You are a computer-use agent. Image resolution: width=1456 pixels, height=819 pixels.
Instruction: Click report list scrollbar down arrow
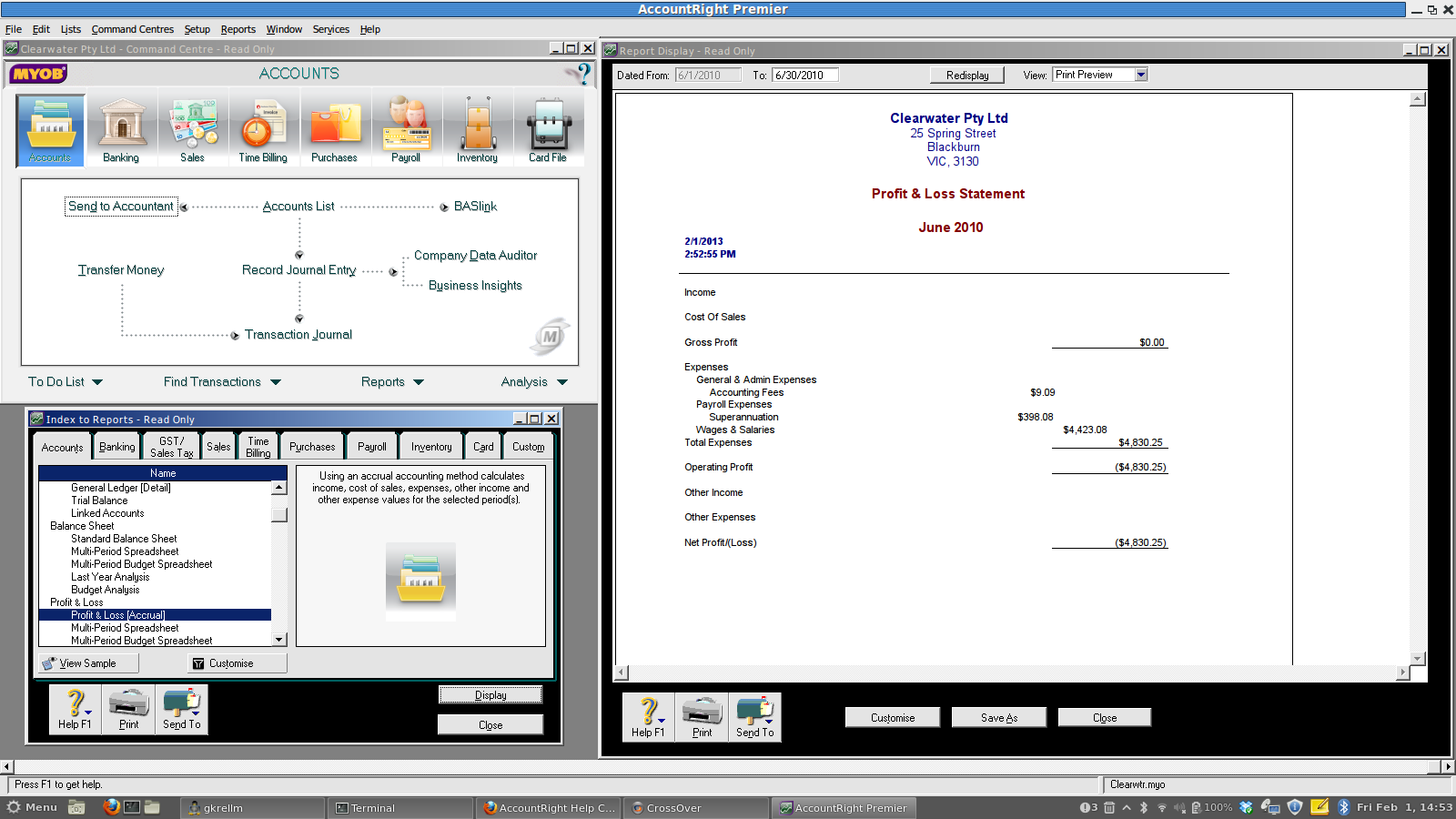[x=279, y=640]
